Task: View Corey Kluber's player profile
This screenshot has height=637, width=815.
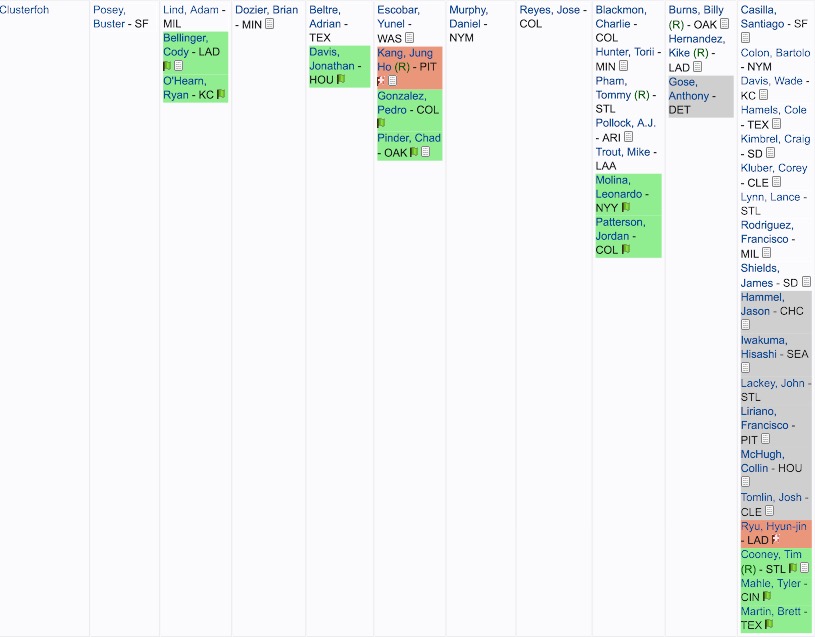Action: [x=774, y=168]
